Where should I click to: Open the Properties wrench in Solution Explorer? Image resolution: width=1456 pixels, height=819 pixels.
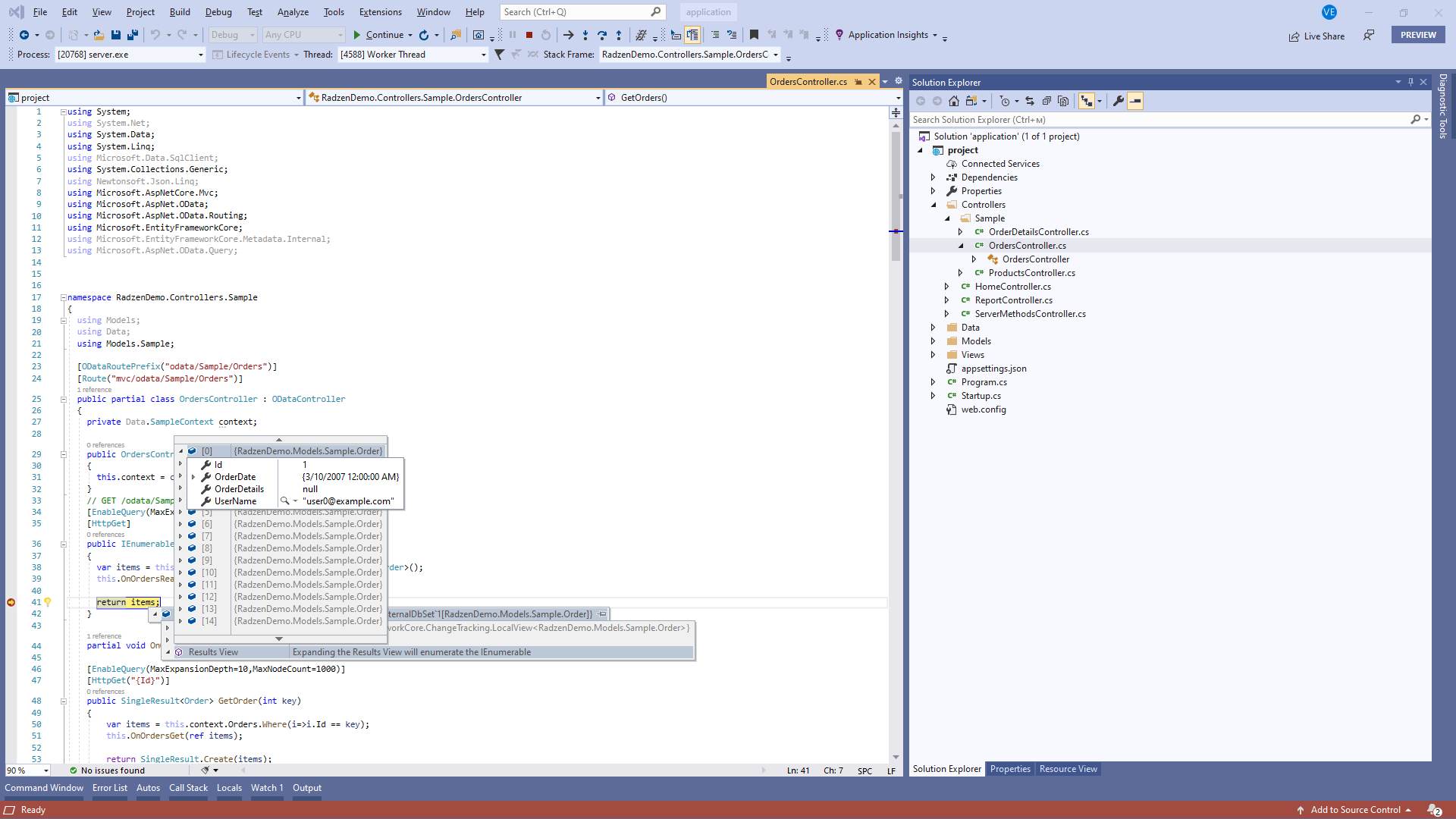pos(1118,101)
